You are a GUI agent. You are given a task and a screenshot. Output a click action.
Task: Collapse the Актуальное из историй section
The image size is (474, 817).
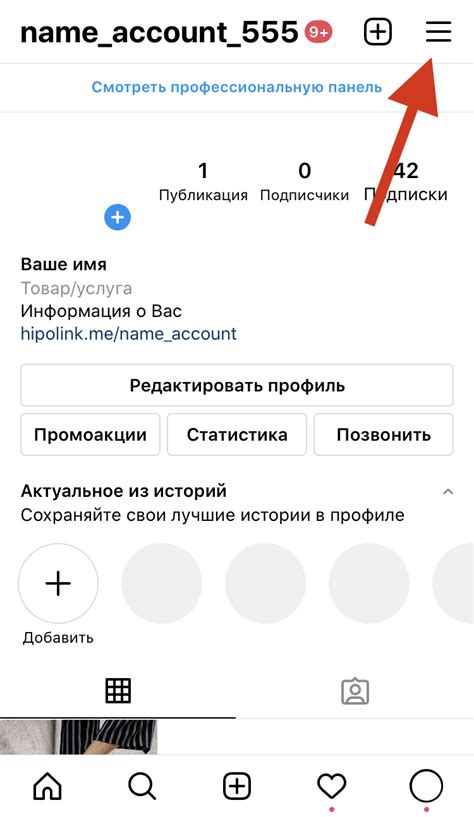pyautogui.click(x=448, y=491)
